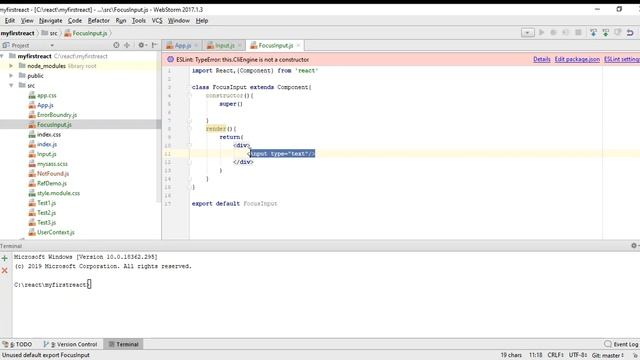
Task: Click the FocusInput.js breadcrumb
Action: (86, 33)
